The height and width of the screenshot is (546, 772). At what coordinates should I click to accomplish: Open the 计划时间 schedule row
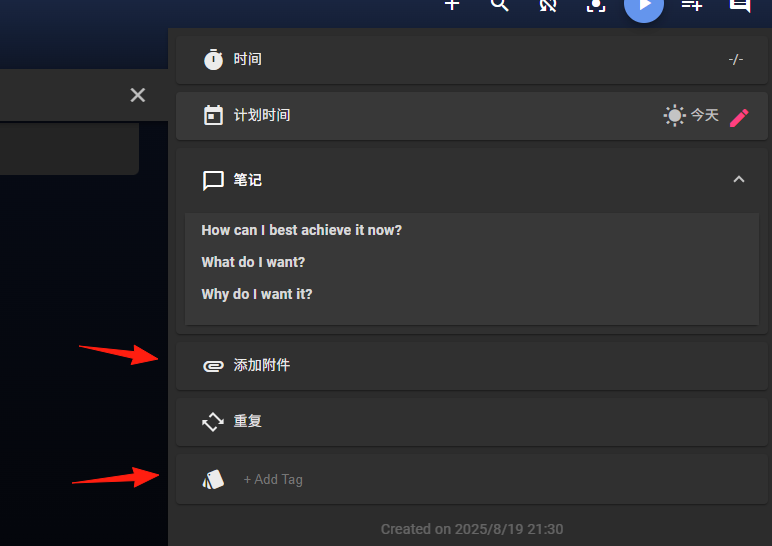[x=471, y=116]
